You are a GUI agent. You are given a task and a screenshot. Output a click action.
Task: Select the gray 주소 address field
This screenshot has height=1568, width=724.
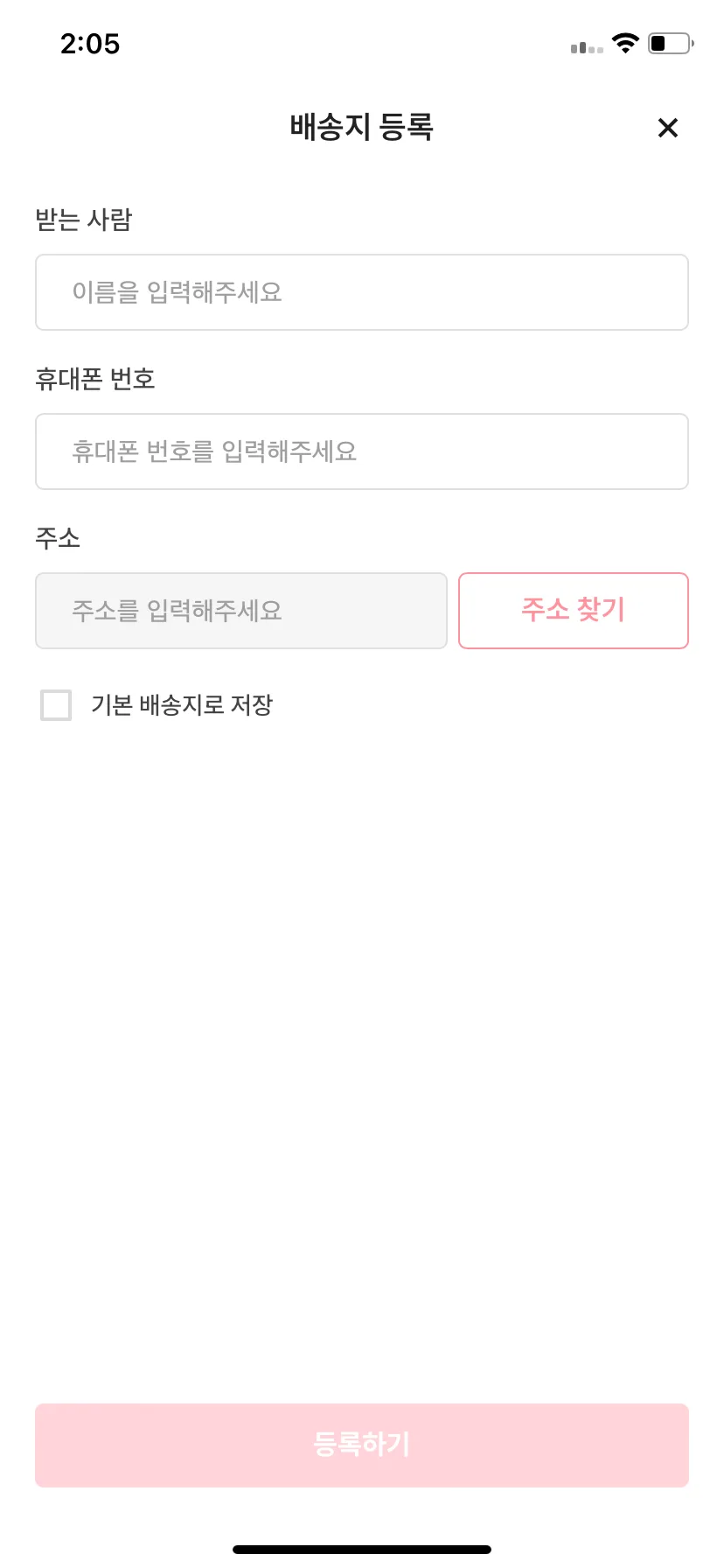pyautogui.click(x=241, y=611)
